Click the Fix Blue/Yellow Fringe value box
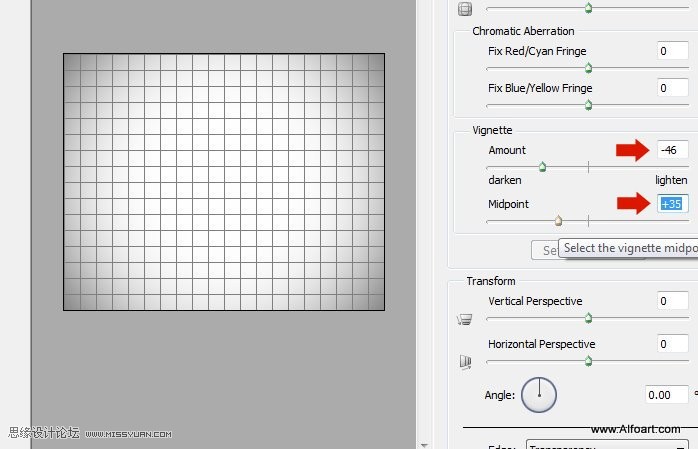The height and width of the screenshot is (449, 698). 673,88
